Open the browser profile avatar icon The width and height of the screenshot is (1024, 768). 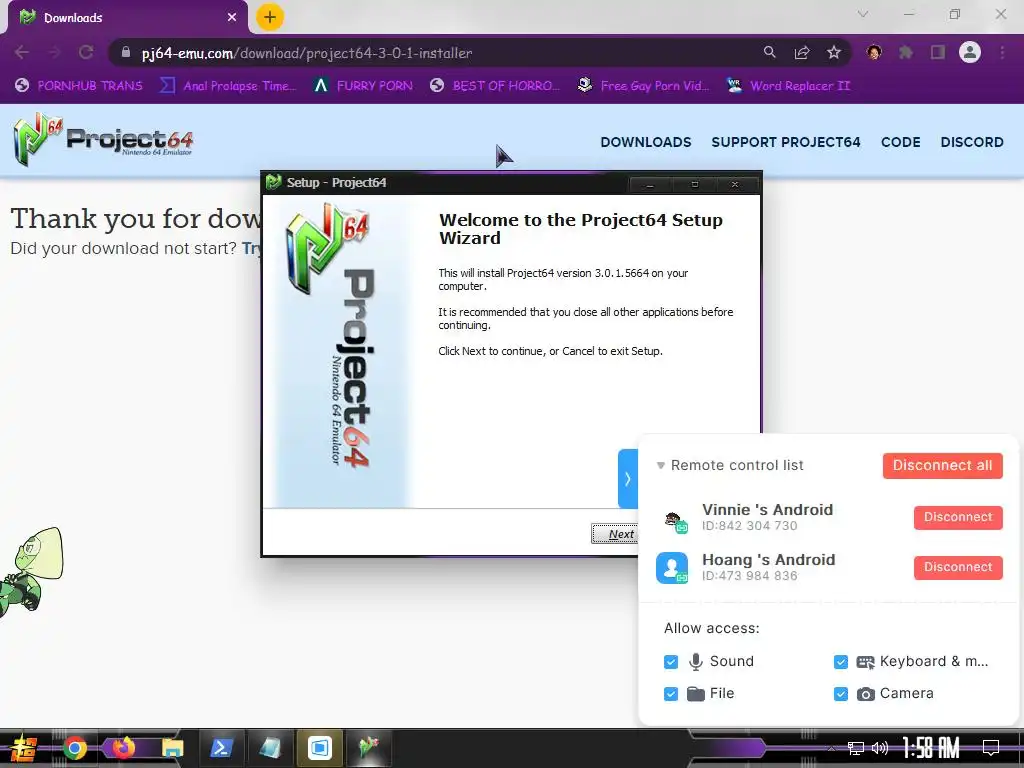[970, 52]
